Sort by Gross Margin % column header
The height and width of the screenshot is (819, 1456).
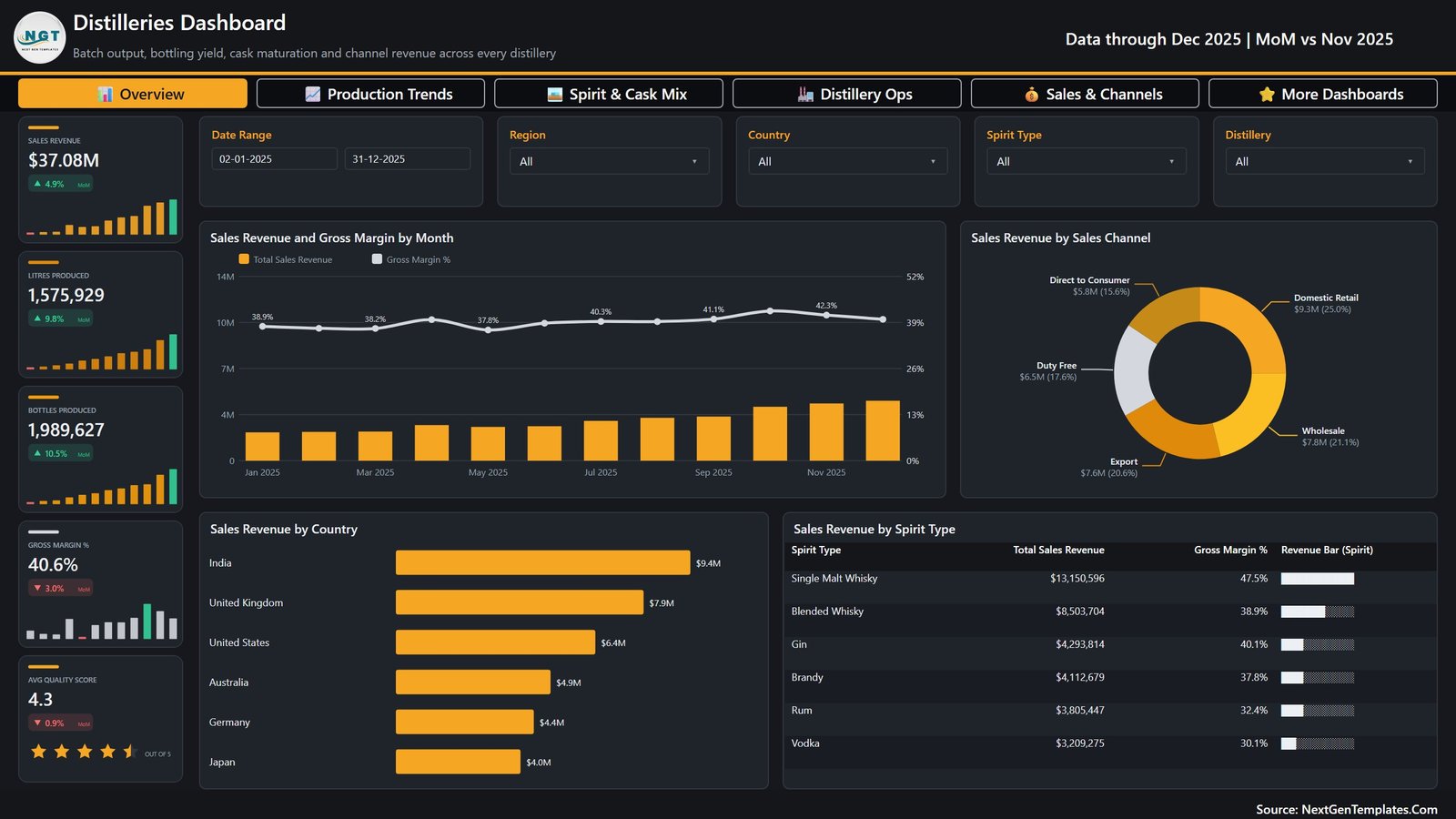(x=1230, y=550)
